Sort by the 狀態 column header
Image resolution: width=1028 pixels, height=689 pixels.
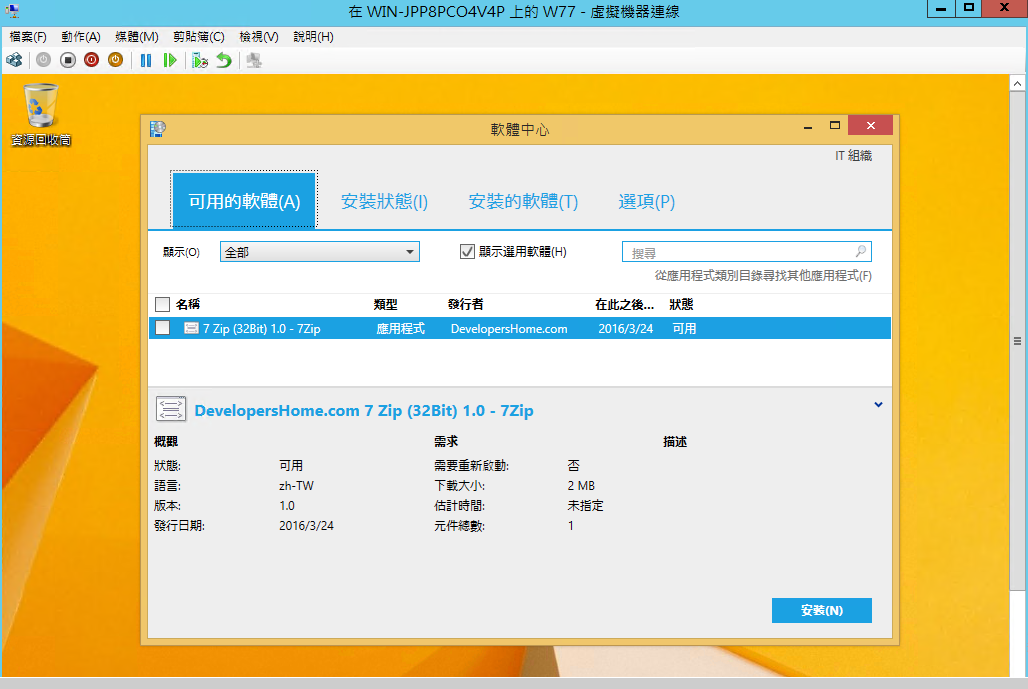click(681, 304)
